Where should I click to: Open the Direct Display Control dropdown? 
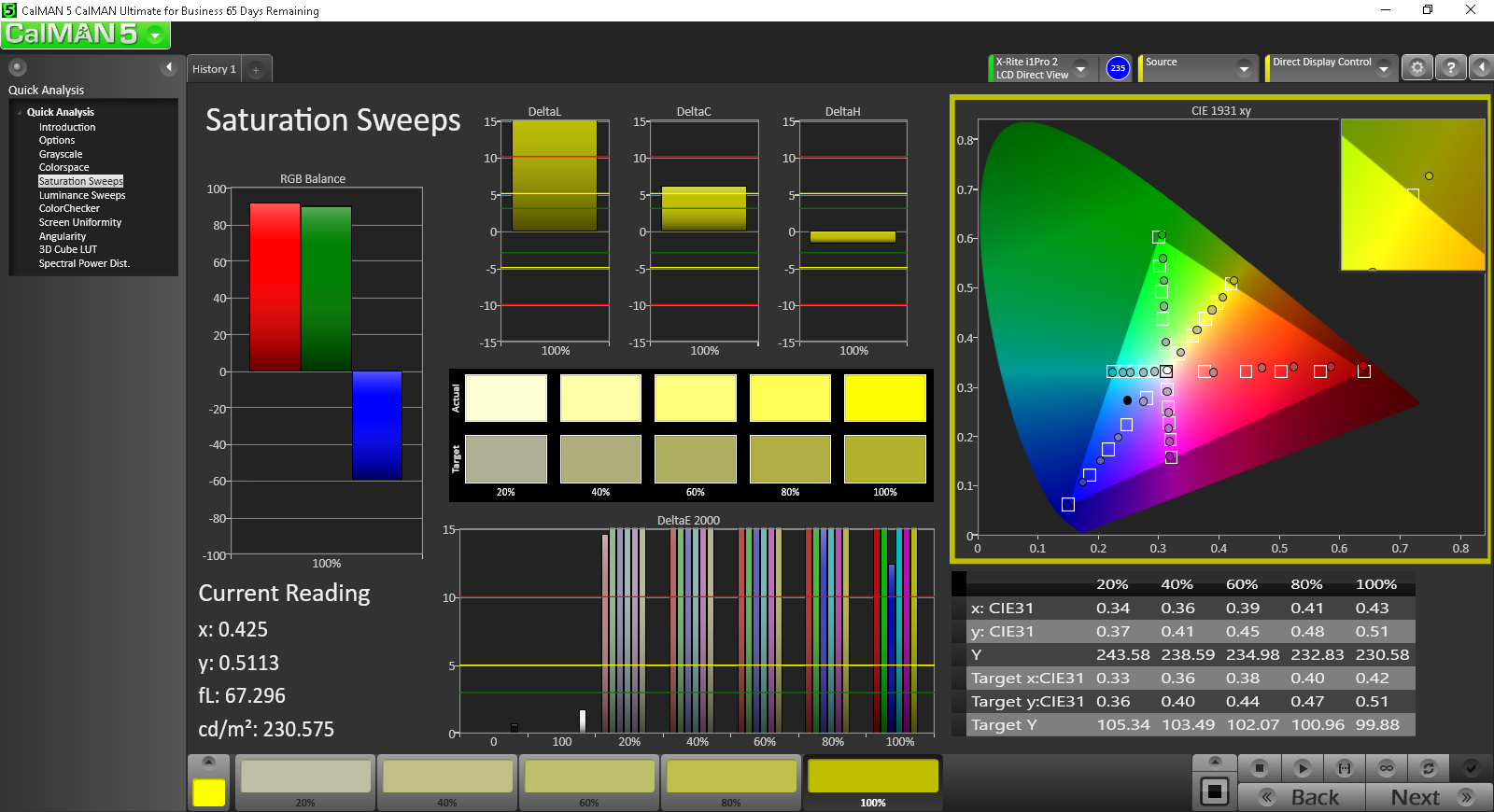pos(1383,68)
